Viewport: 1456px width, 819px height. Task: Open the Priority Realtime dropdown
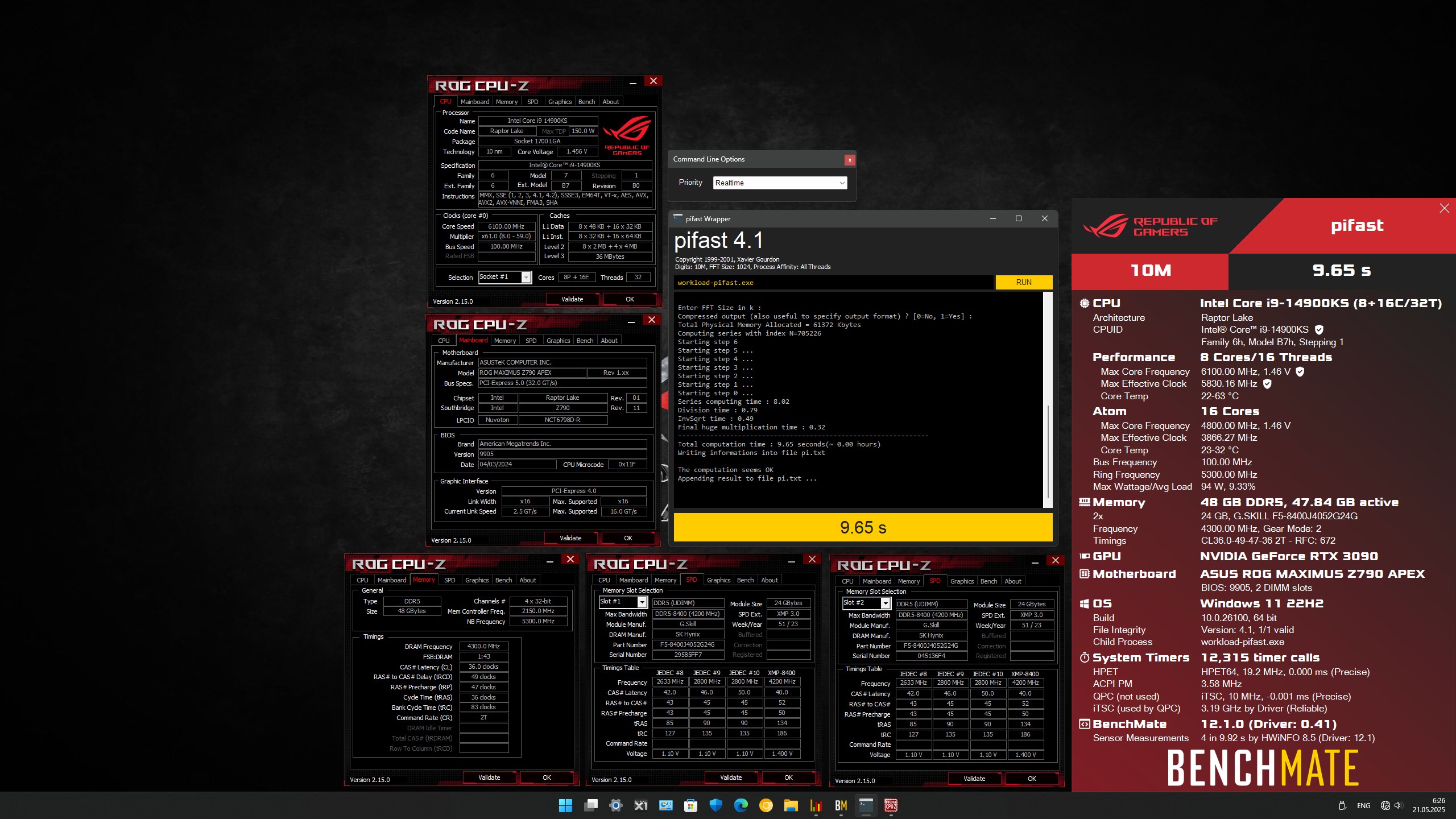point(780,183)
